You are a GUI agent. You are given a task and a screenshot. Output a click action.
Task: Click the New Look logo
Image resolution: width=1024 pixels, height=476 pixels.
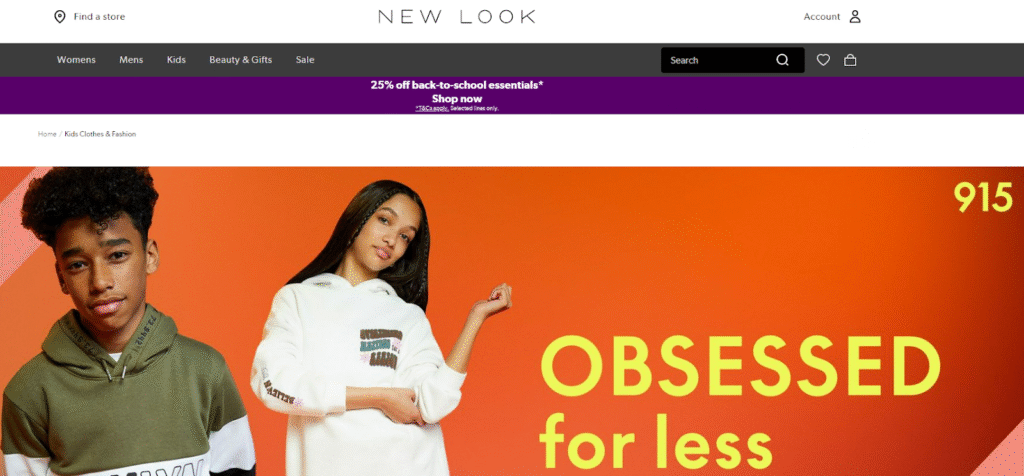456,17
